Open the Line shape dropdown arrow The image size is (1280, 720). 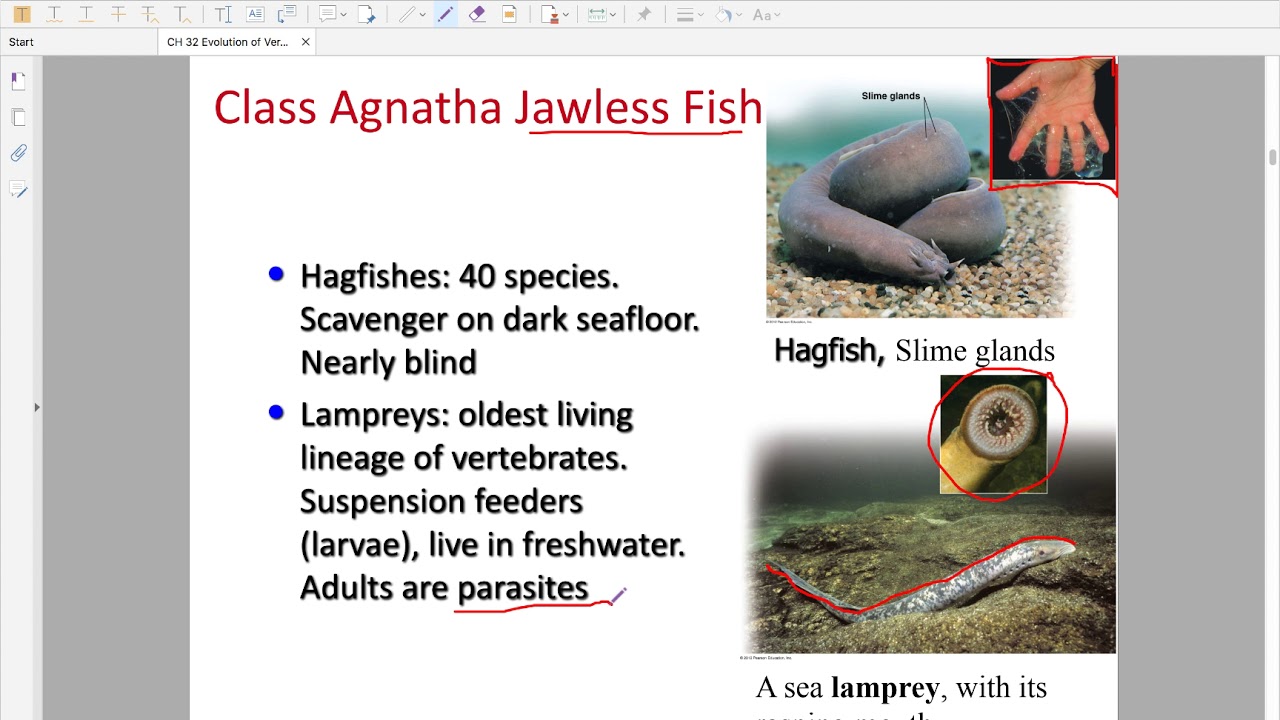coord(423,15)
